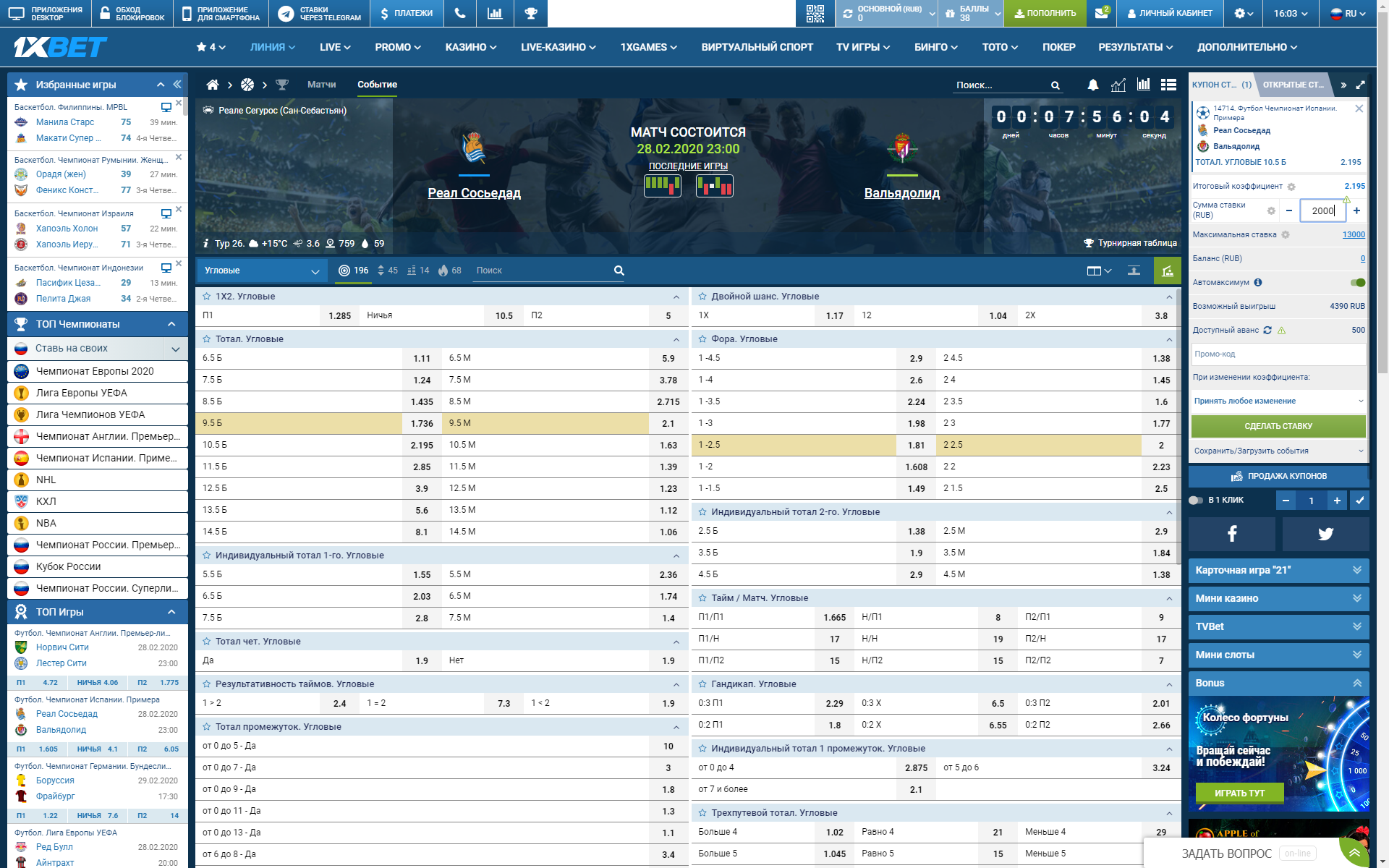Expand Сохранить/Загрузить события

click(x=1278, y=451)
